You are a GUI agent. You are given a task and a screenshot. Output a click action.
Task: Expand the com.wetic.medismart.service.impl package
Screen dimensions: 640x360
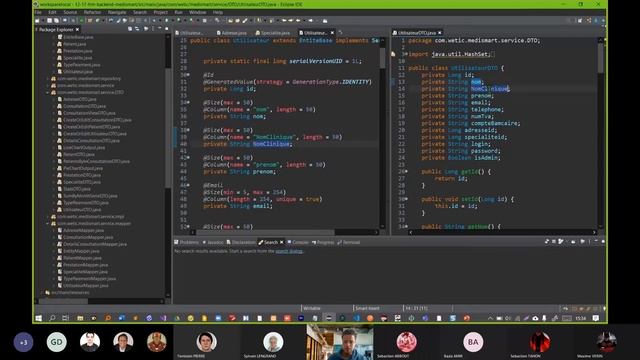pyautogui.click(x=48, y=217)
